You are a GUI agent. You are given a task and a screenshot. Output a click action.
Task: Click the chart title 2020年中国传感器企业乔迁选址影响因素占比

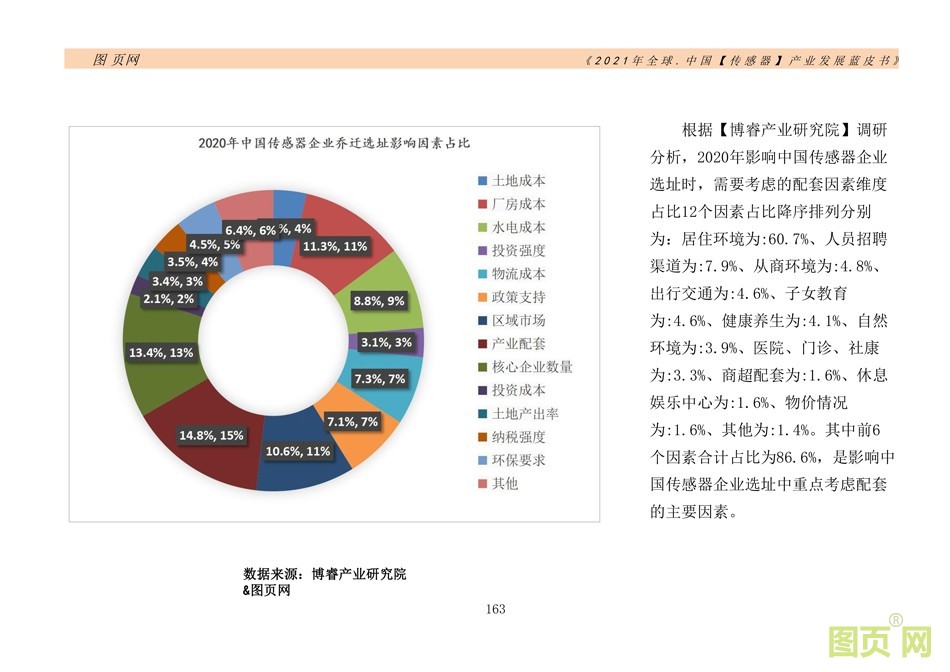coord(334,143)
